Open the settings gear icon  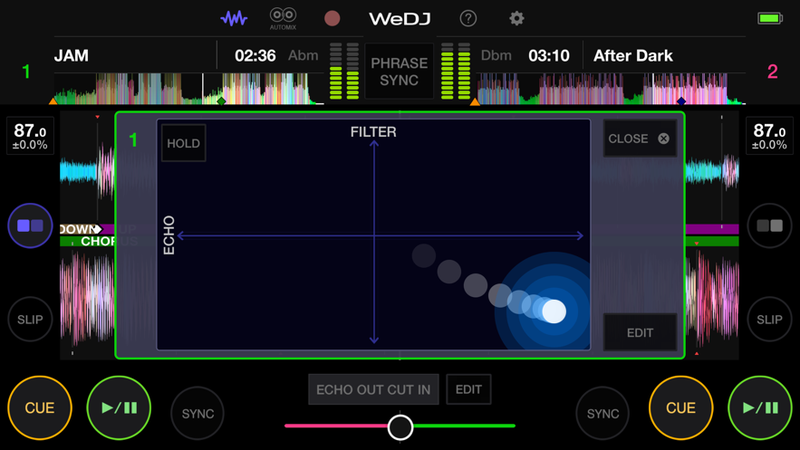[516, 19]
